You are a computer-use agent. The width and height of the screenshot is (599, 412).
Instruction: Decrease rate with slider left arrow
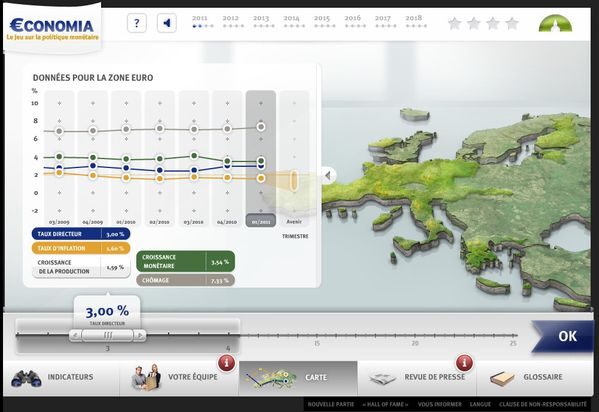coord(75,336)
